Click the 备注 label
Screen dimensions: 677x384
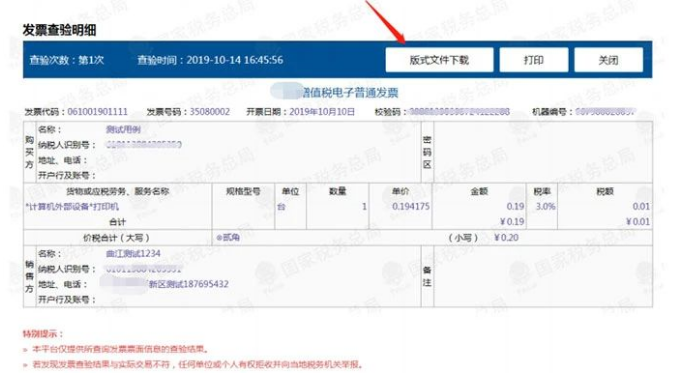[427, 276]
